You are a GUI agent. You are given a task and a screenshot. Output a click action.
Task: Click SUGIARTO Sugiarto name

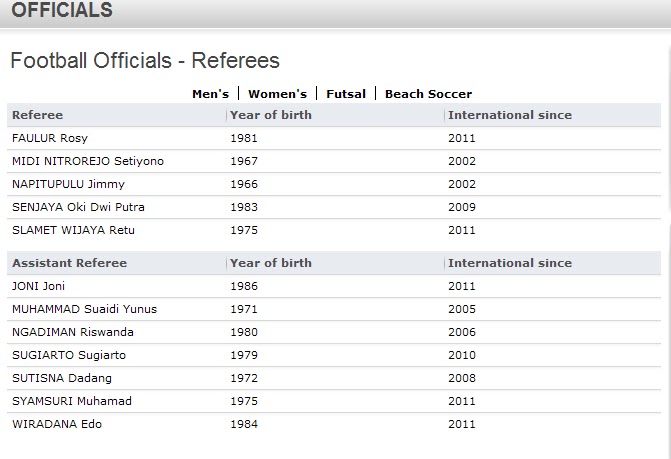click(x=69, y=355)
